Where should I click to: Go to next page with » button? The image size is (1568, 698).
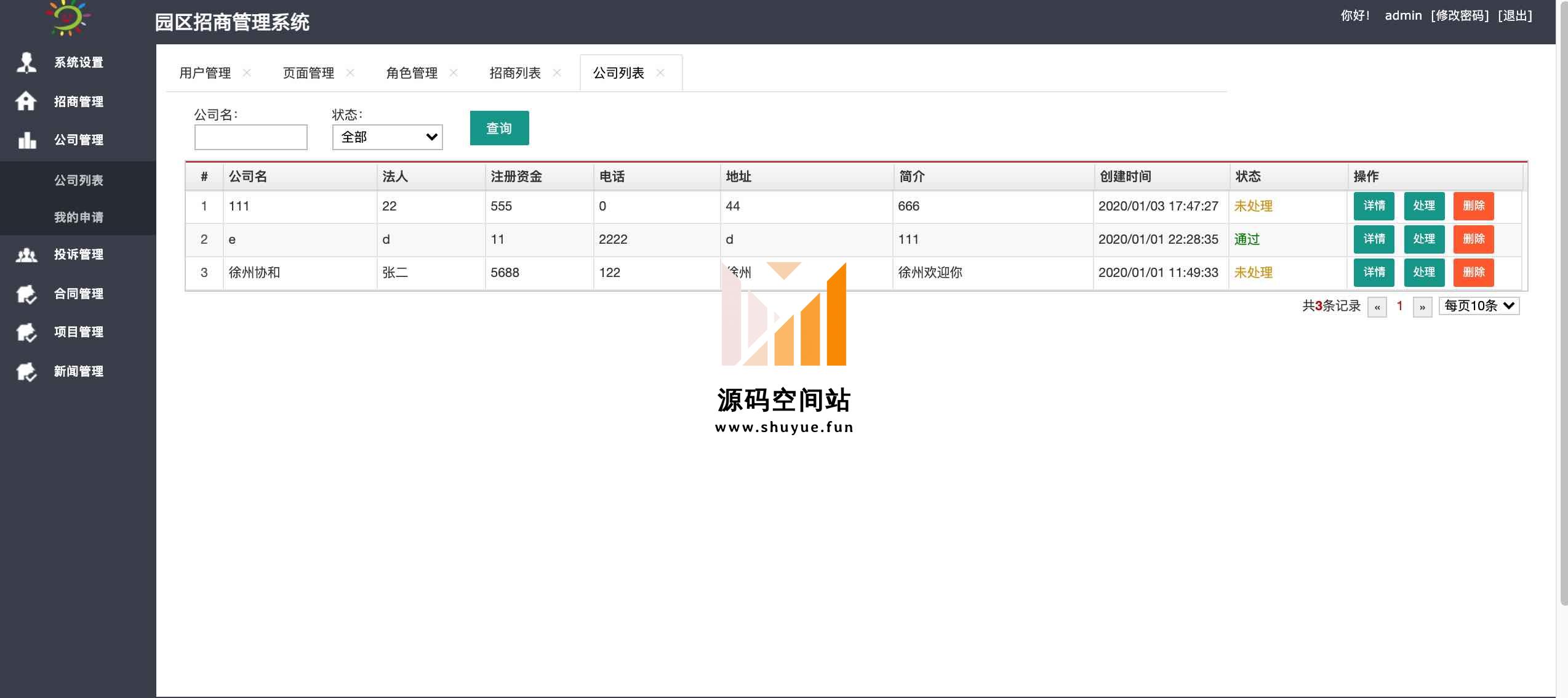tap(1422, 307)
